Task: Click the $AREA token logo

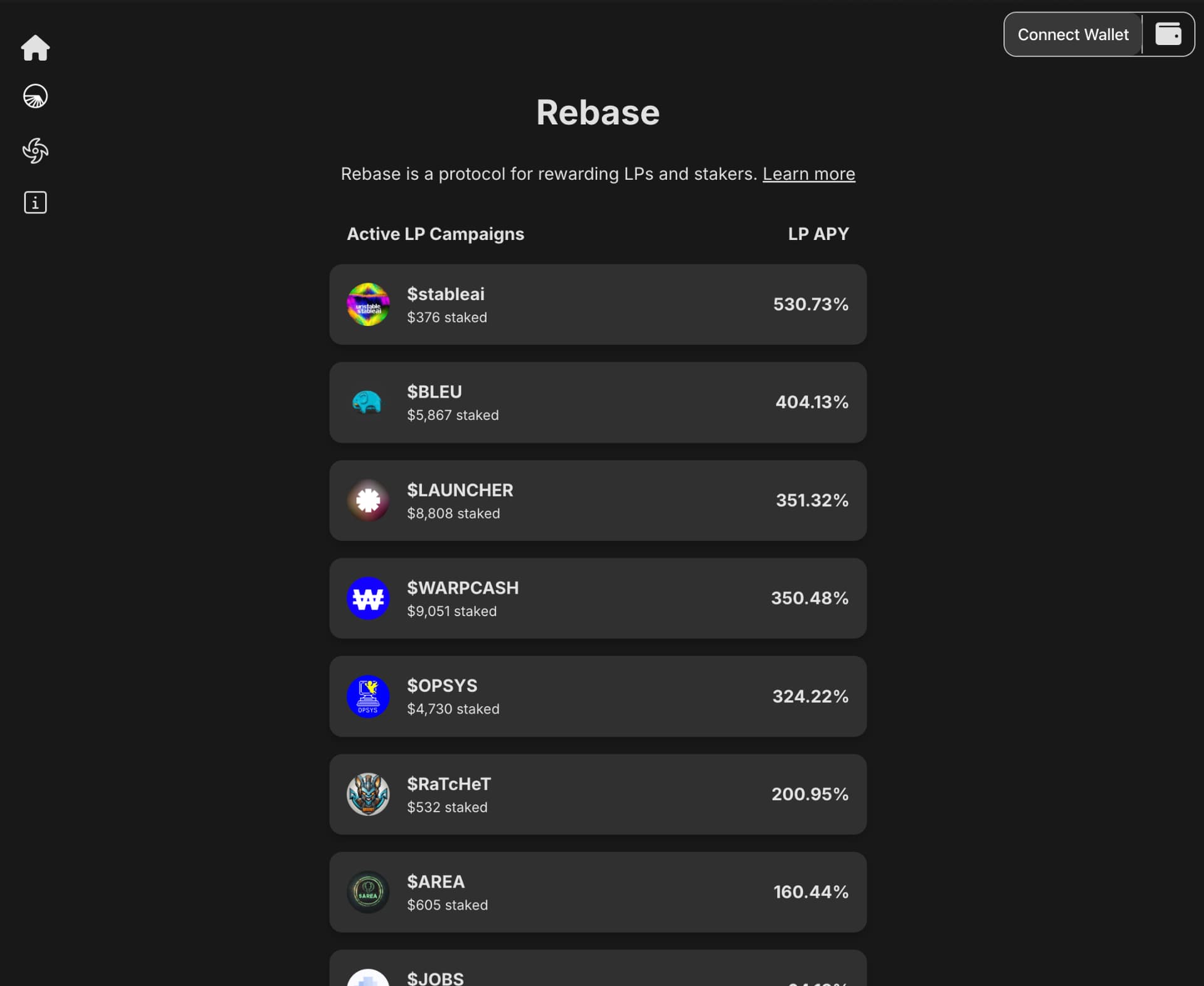Action: 368,892
